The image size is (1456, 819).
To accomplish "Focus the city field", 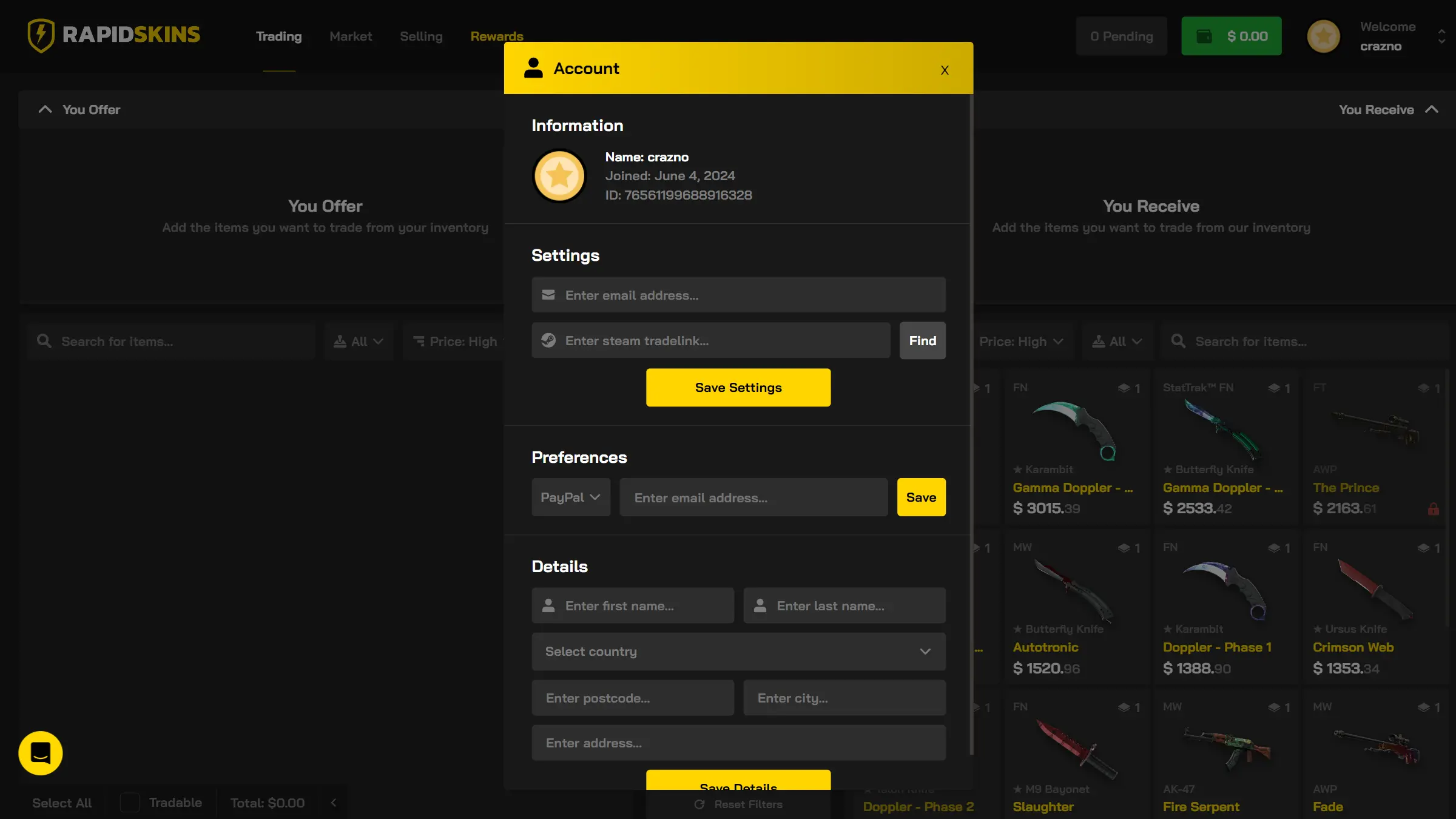I will point(844,698).
